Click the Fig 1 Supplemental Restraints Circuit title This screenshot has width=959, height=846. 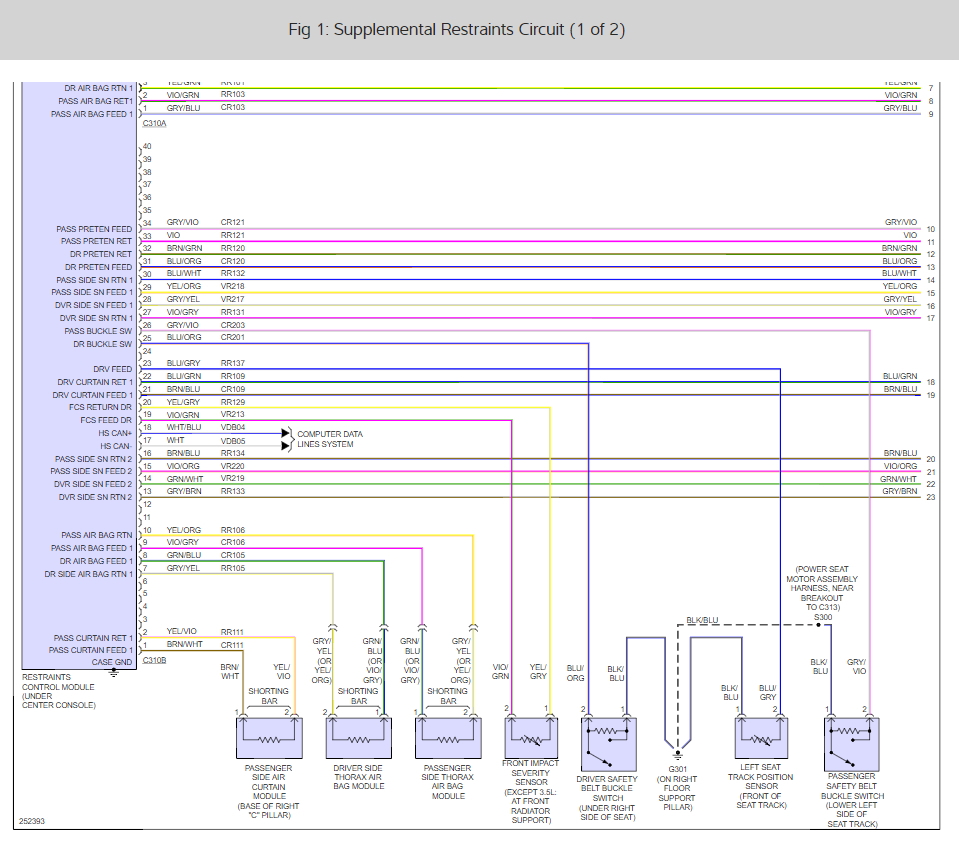456,29
